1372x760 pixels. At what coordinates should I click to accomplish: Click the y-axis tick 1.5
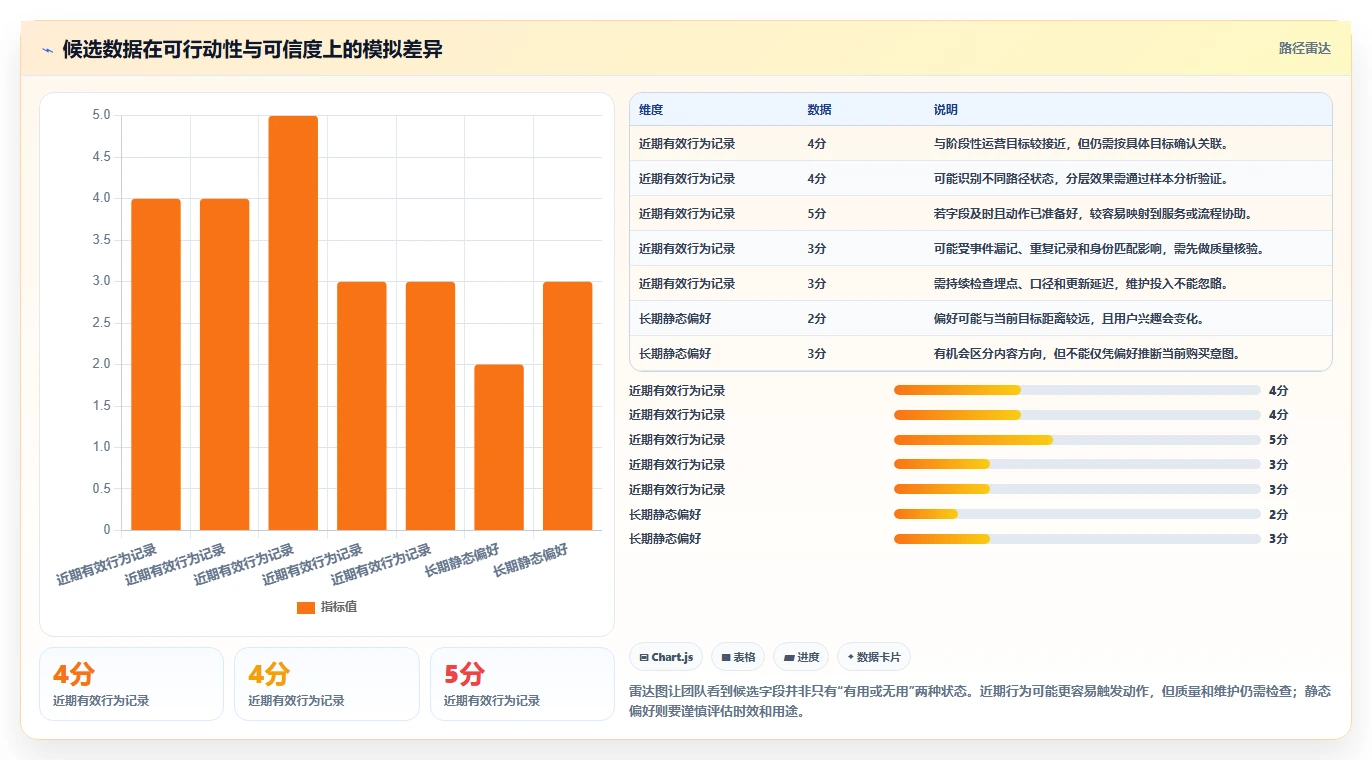tap(101, 406)
